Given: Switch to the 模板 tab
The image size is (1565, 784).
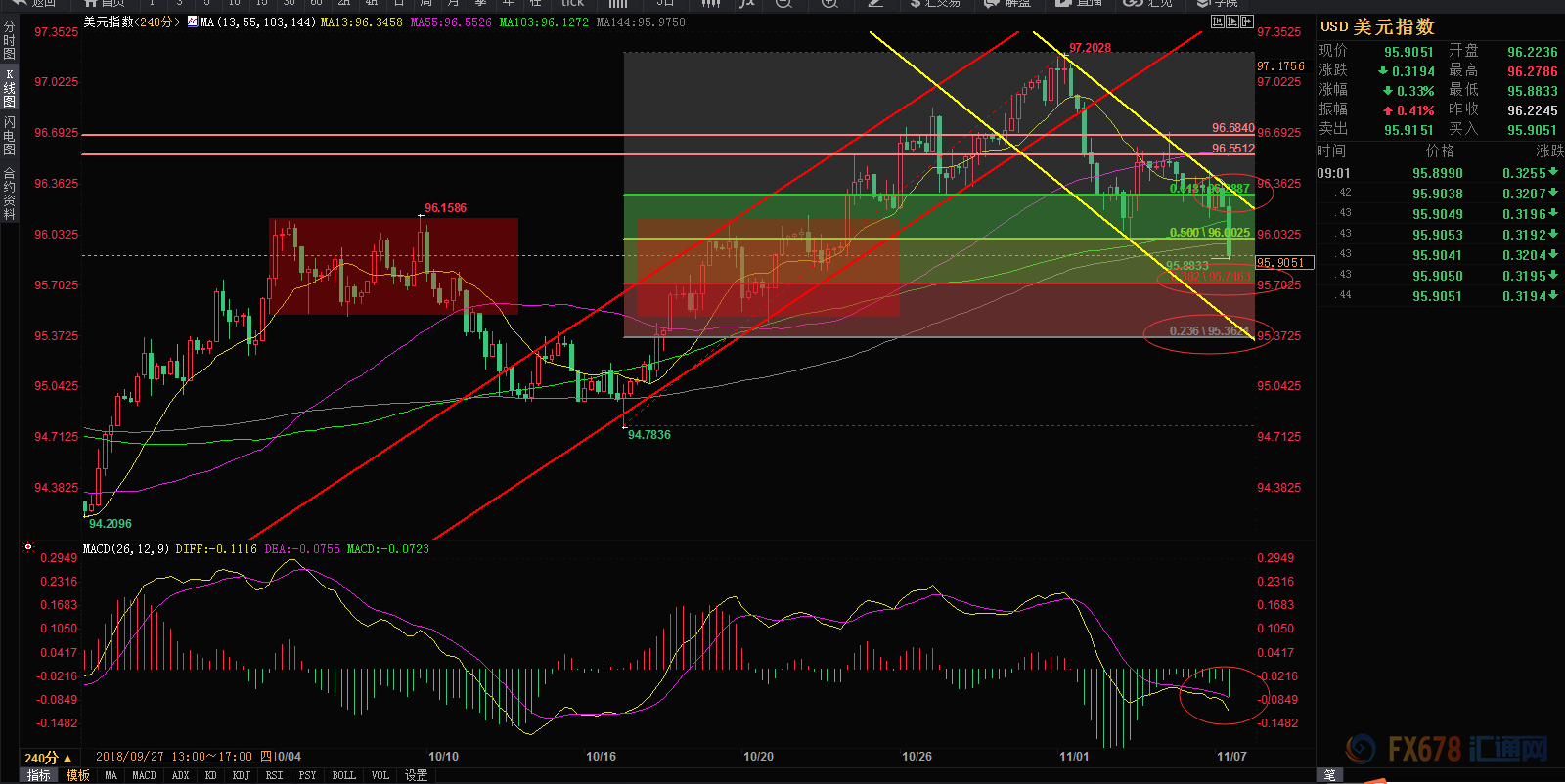Looking at the screenshot, I should (78, 775).
